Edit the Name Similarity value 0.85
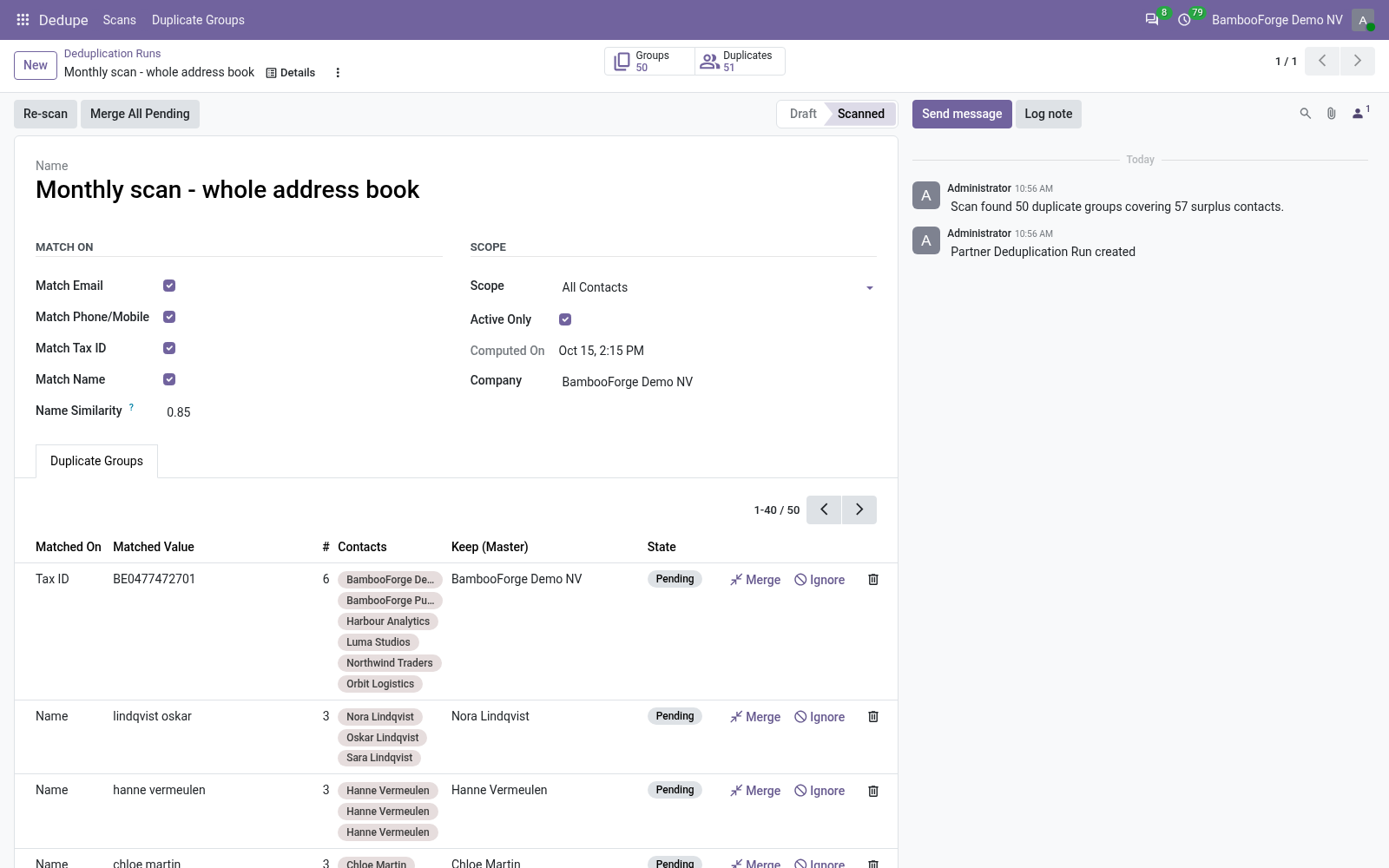Viewport: 1389px width, 868px height. pyautogui.click(x=304, y=412)
